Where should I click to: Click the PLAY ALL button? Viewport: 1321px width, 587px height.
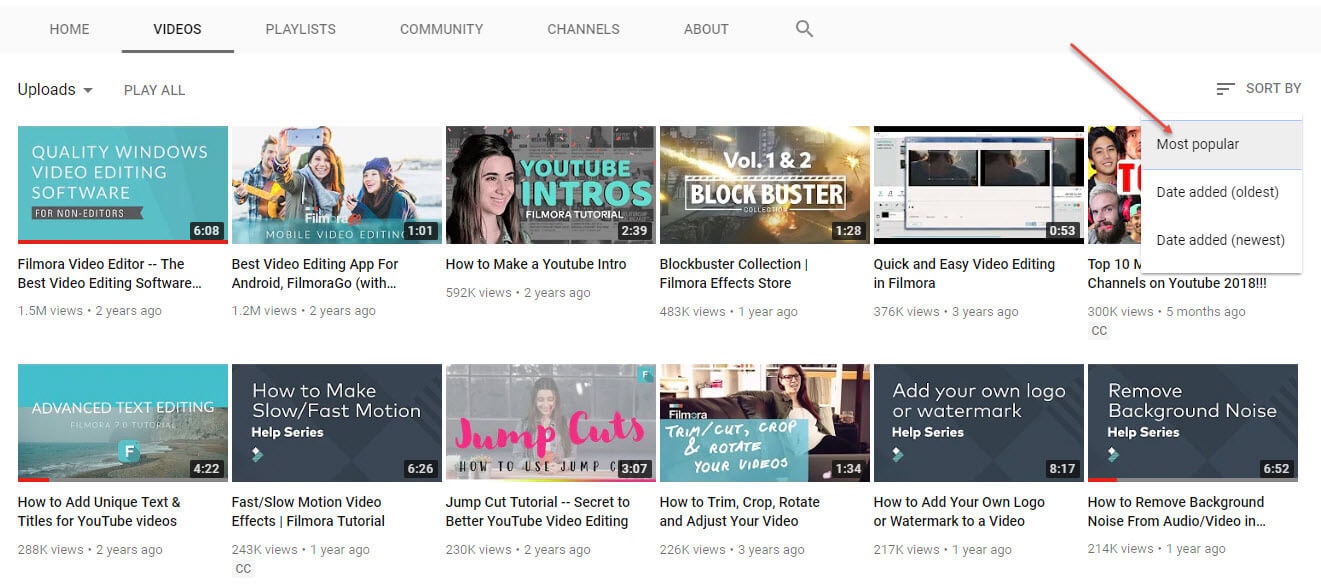[155, 90]
